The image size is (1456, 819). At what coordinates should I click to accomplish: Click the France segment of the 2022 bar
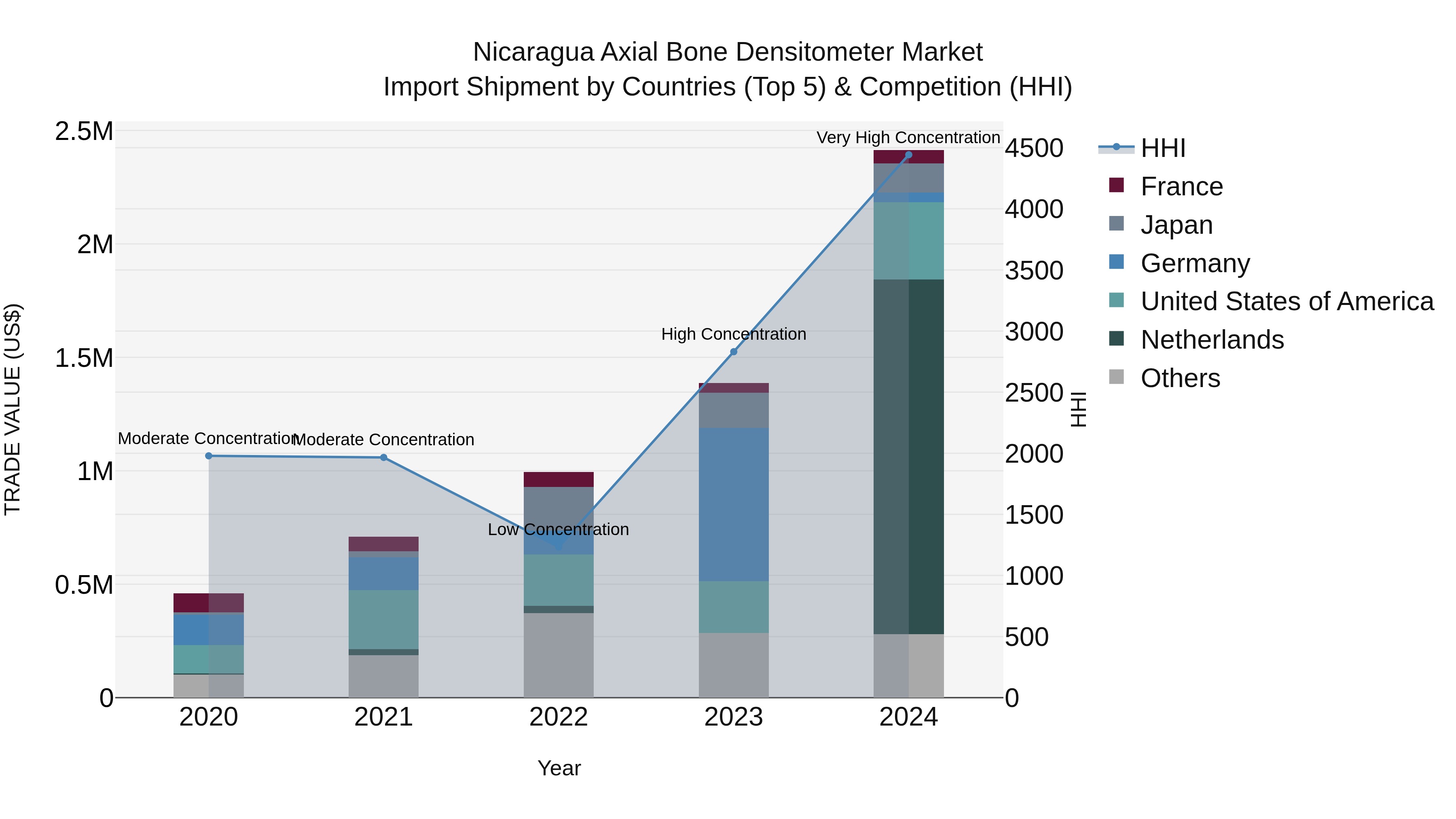559,479
